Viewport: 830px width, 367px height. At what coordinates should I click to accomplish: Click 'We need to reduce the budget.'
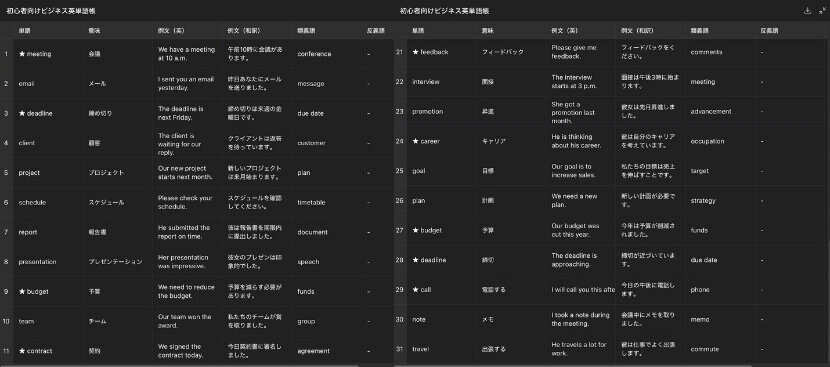pos(186,291)
